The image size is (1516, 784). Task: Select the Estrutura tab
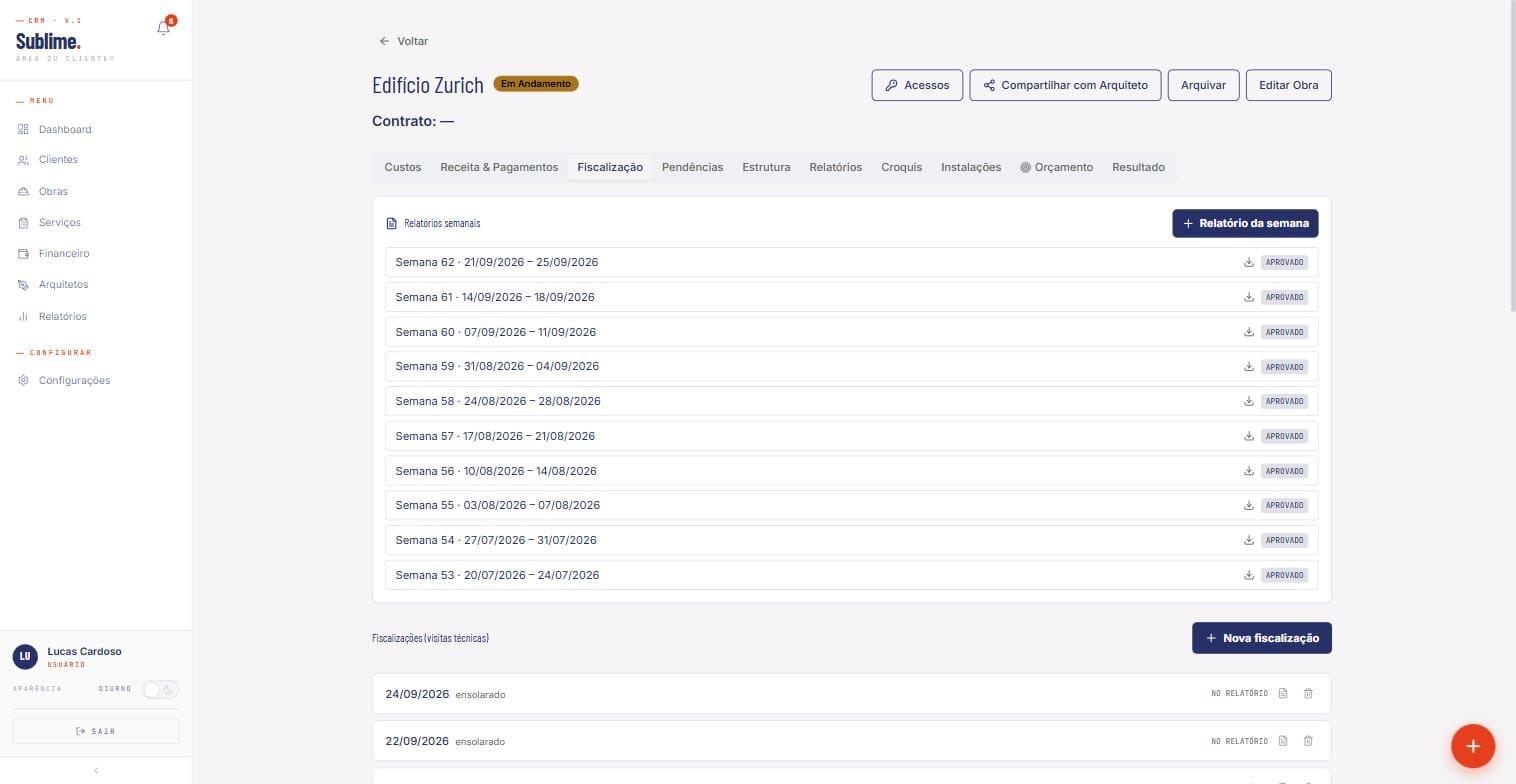766,167
